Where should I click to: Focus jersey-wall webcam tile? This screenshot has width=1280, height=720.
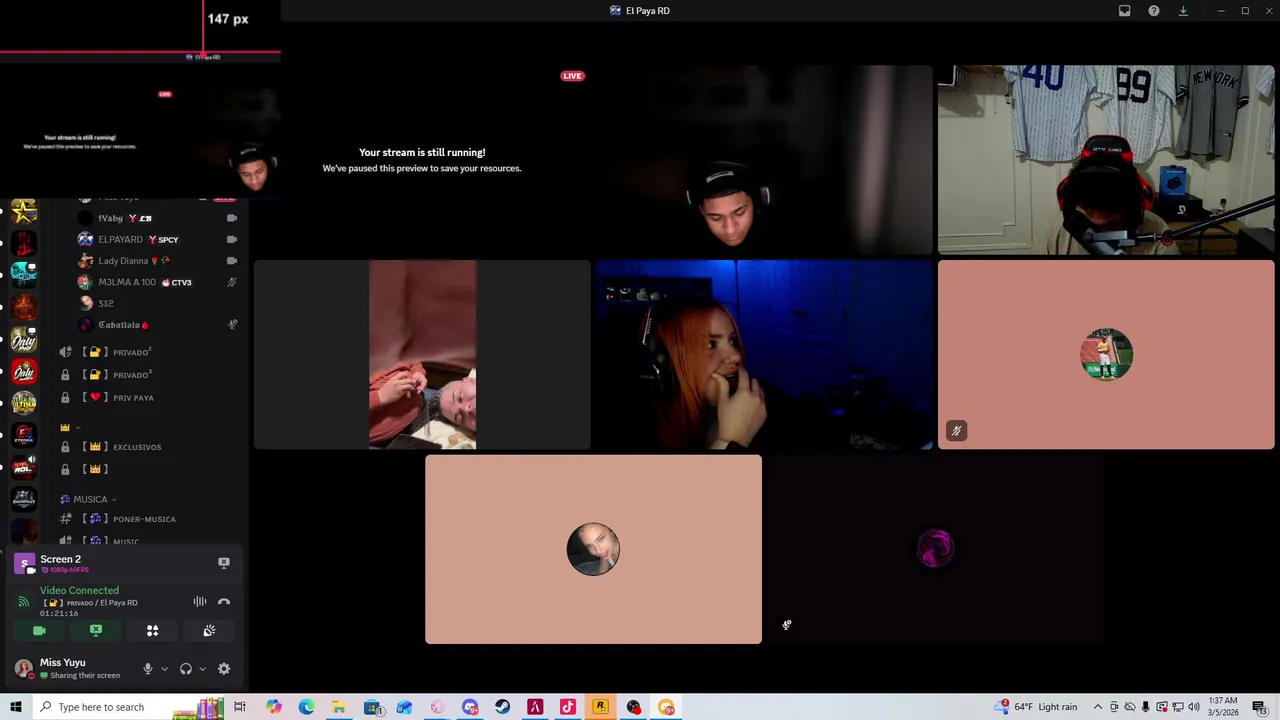pos(1106,160)
